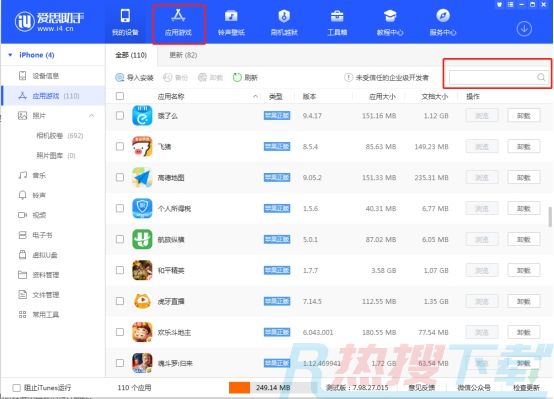
Task: Switch to the 全部 (110) tab
Action: coord(131,55)
